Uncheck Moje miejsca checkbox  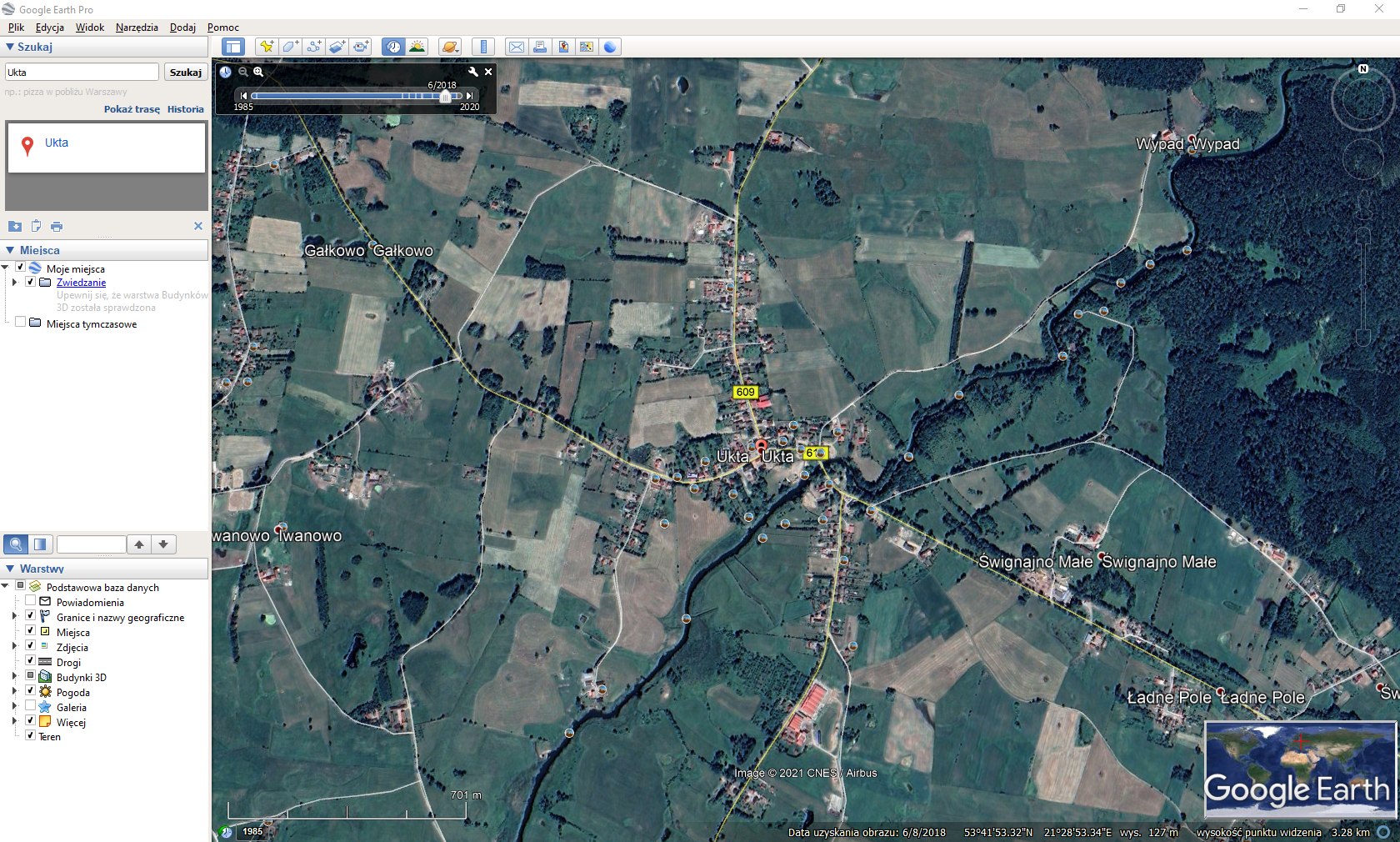tap(20, 268)
